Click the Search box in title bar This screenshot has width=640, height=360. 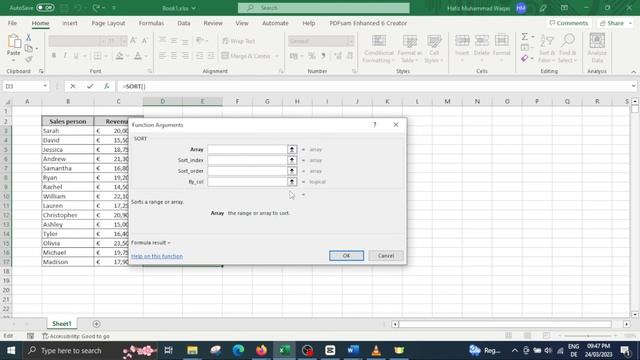click(x=324, y=8)
